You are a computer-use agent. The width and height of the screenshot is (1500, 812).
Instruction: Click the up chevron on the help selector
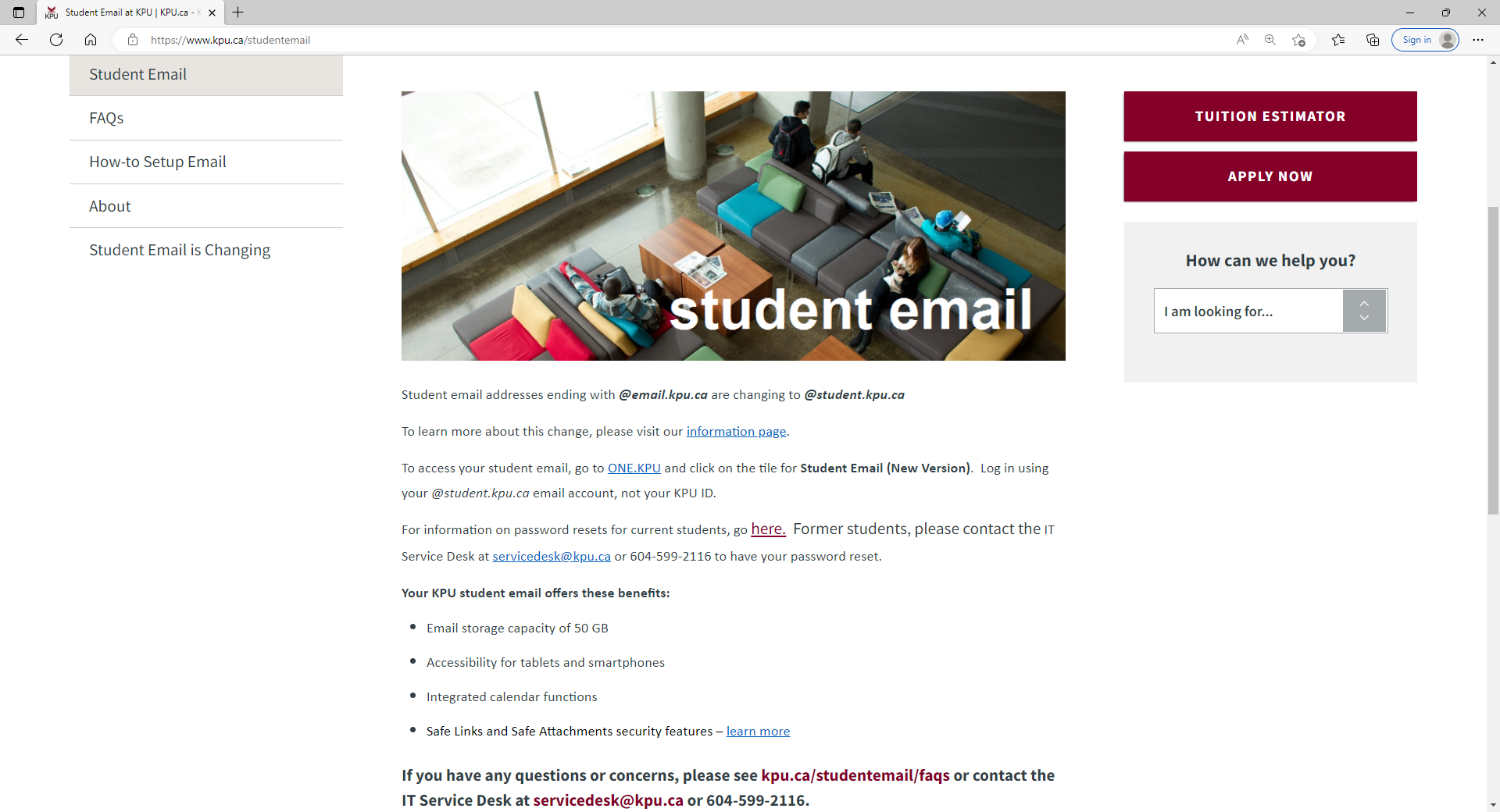[1364, 302]
